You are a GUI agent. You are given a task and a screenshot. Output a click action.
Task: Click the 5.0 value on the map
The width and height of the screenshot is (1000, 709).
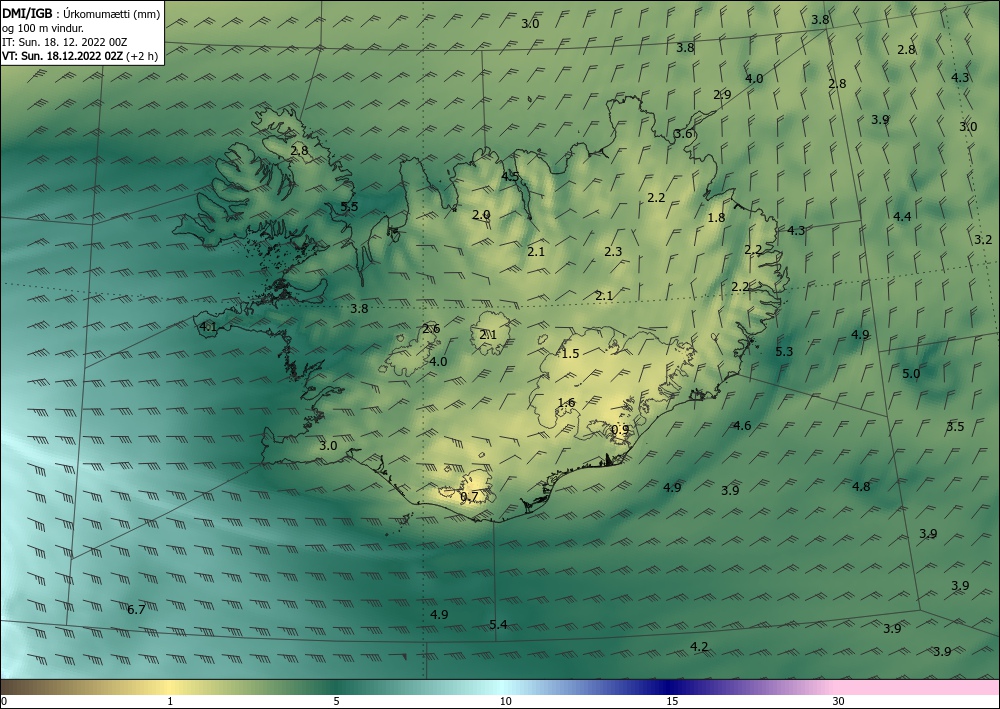911,374
